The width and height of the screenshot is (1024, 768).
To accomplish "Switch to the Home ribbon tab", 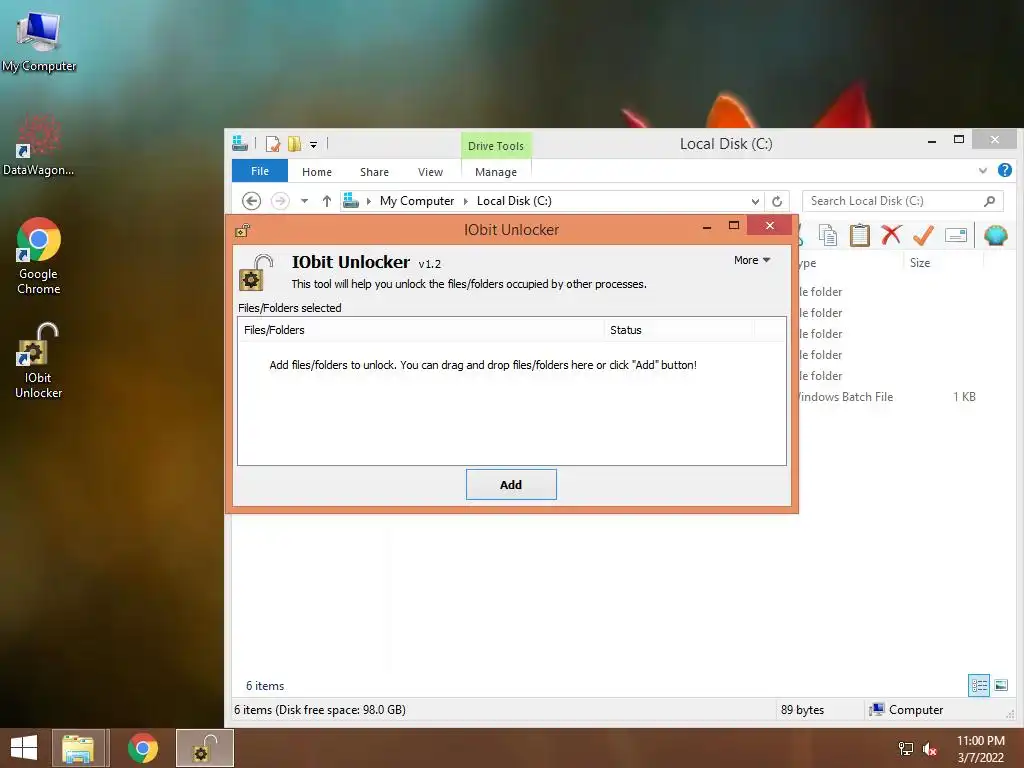I will (x=317, y=172).
